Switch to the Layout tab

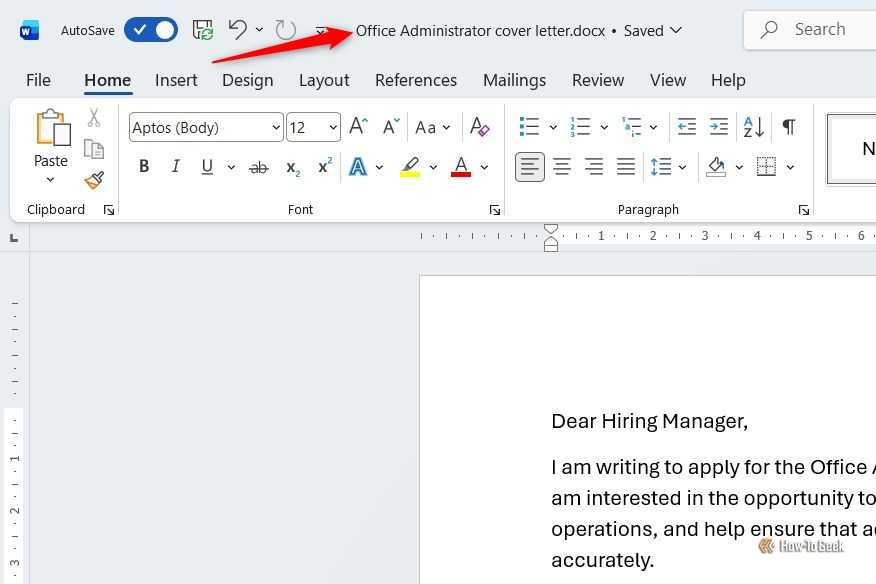coord(324,80)
